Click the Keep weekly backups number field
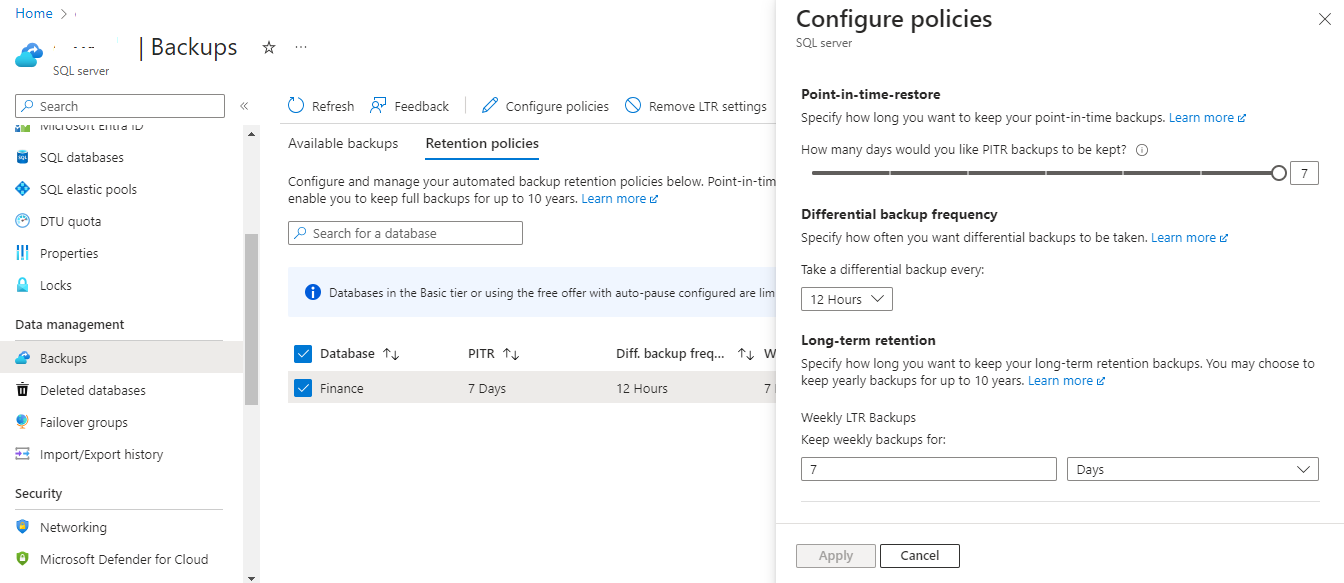 pos(929,469)
